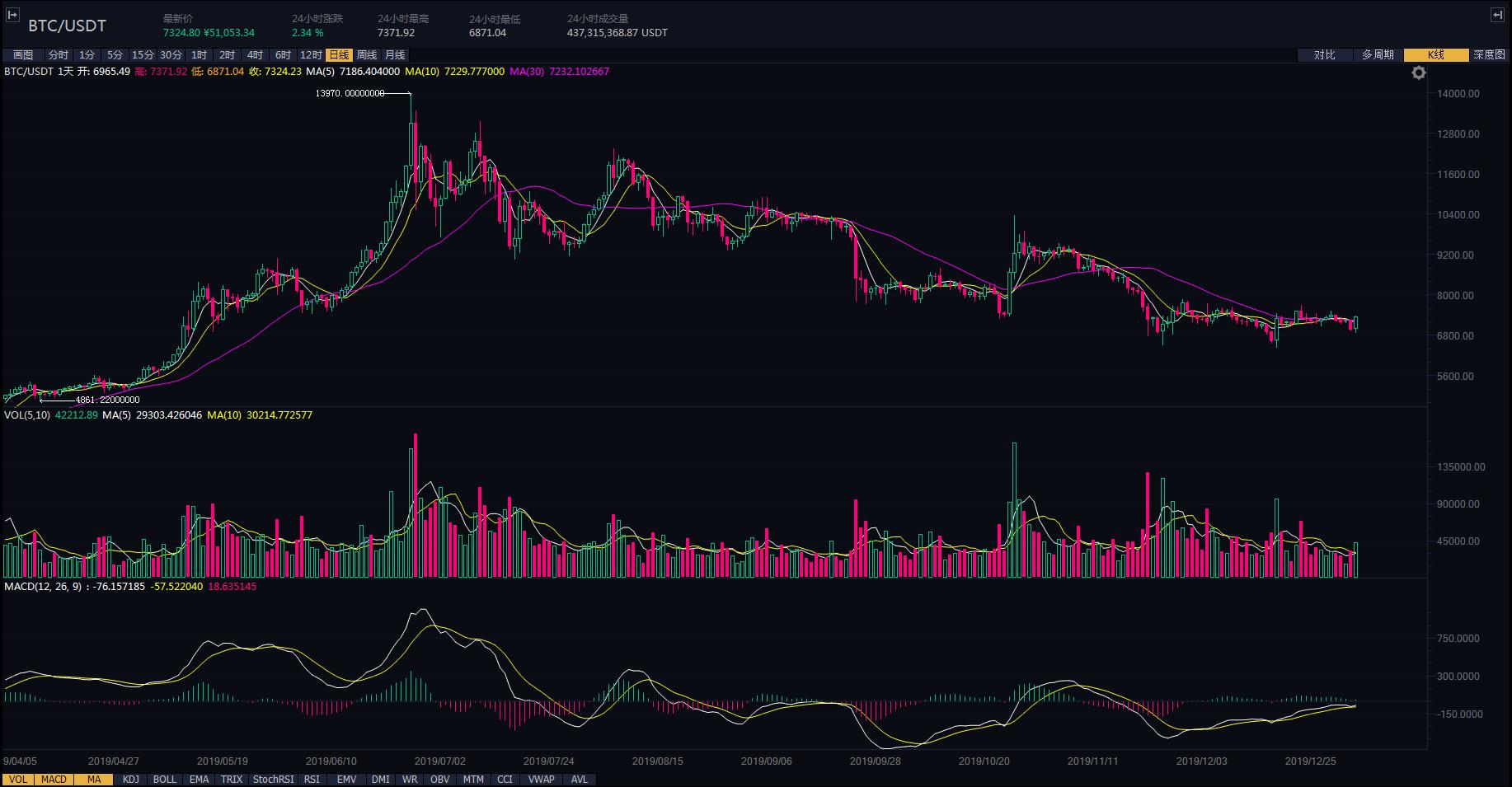This screenshot has height=787, width=1512.
Task: Click the 750.0000 MACD axis label
Action: click(1458, 639)
